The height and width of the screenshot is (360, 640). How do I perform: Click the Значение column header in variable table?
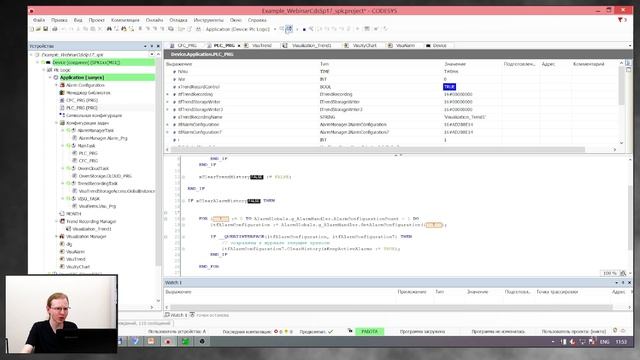[x=455, y=64]
